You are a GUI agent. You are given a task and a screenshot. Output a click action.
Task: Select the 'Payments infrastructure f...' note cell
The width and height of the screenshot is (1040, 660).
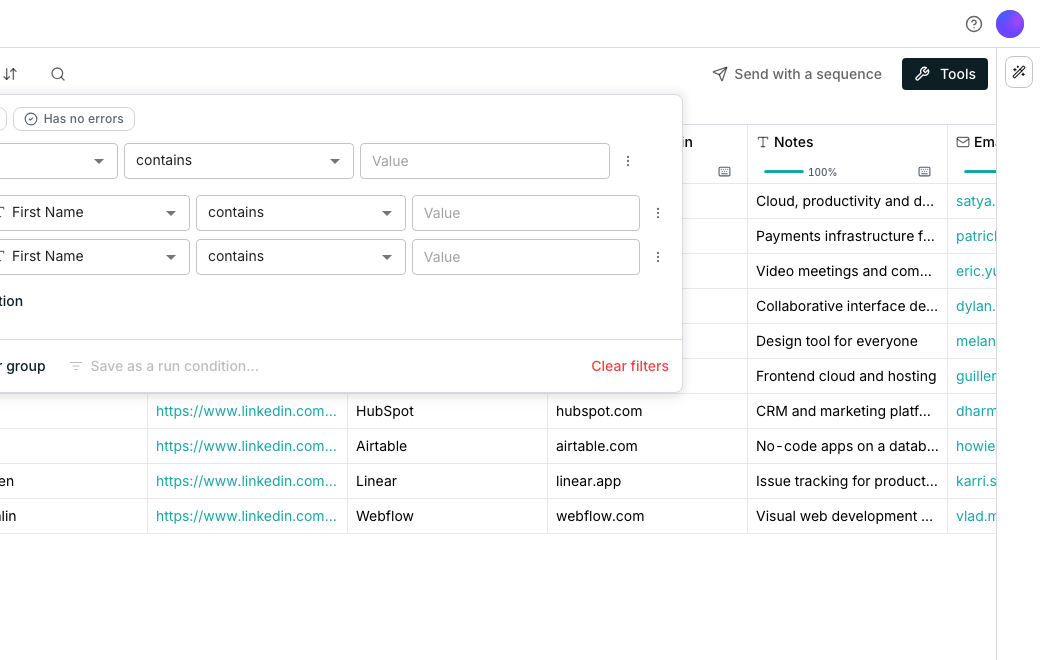pos(847,236)
